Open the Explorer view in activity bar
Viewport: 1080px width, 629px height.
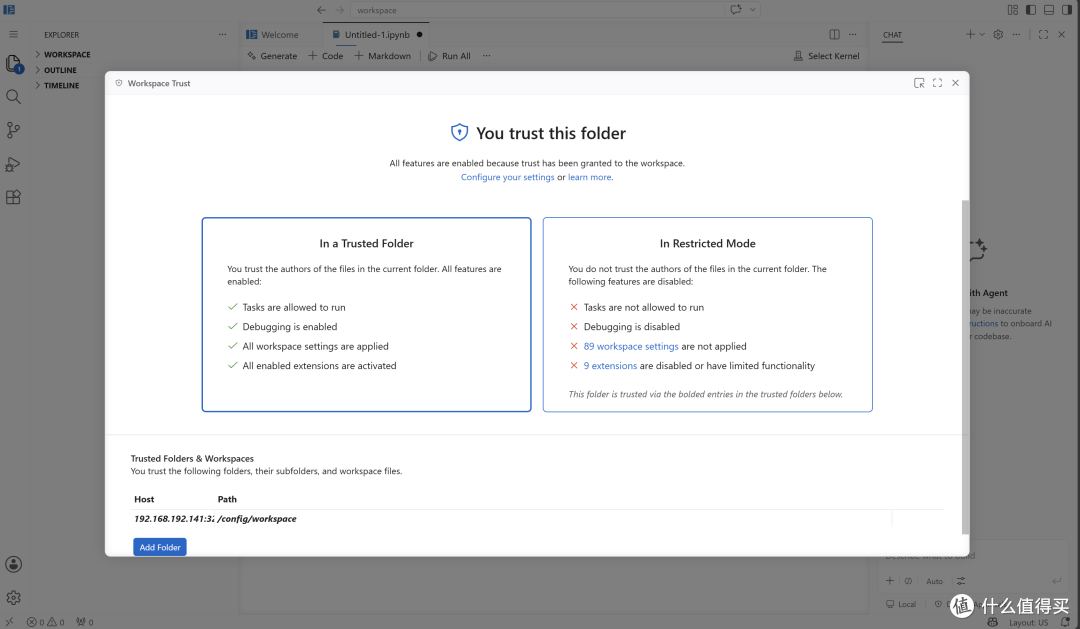click(13, 63)
